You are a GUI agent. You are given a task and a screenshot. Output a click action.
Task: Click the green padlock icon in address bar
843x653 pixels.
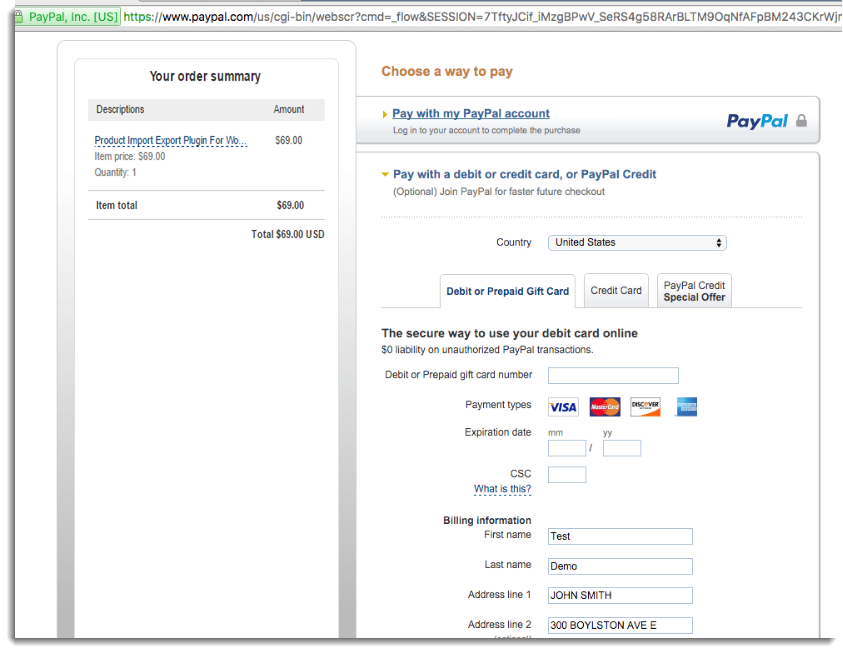[x=19, y=17]
